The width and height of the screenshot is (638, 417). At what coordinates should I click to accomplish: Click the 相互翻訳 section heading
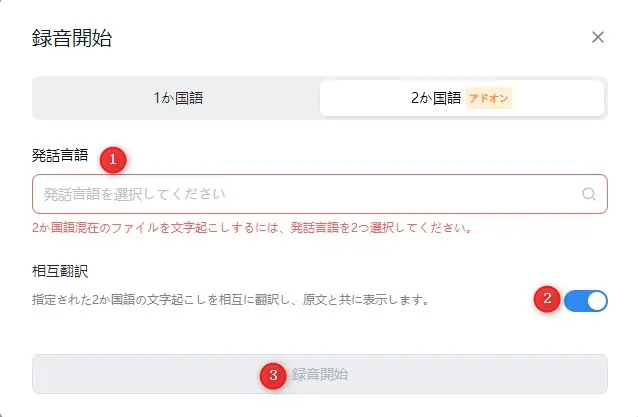point(60,271)
